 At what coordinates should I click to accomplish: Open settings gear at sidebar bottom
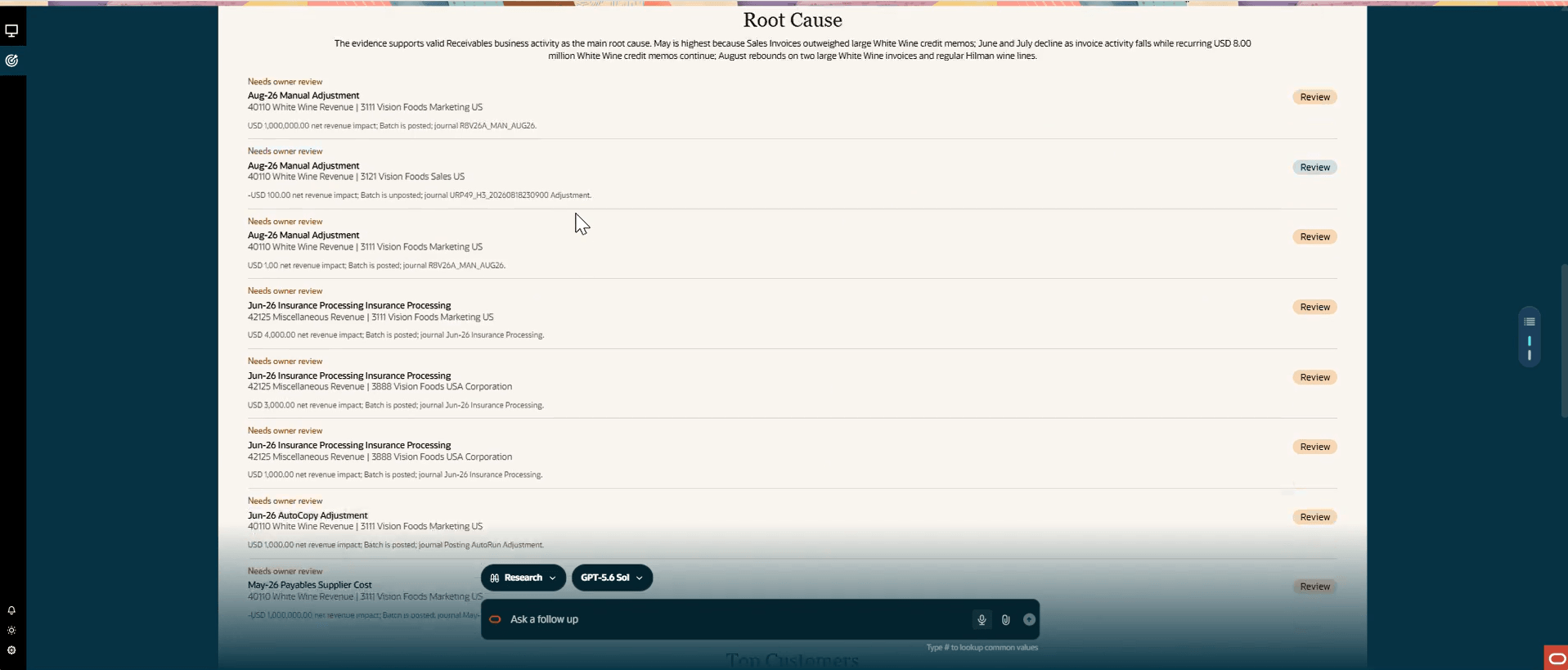[x=11, y=650]
